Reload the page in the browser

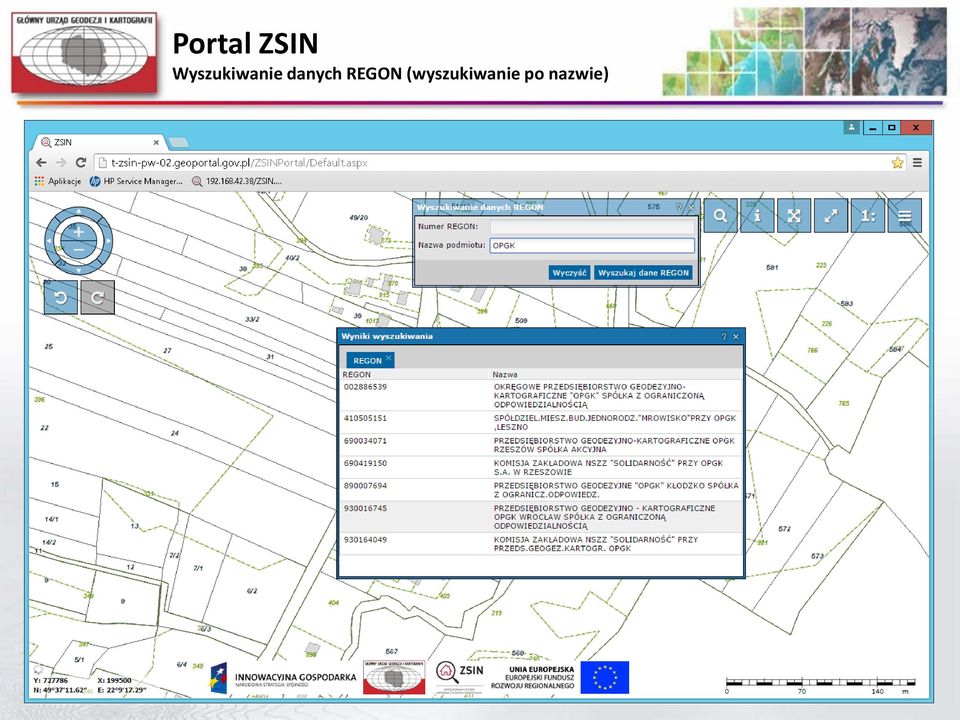click(80, 163)
